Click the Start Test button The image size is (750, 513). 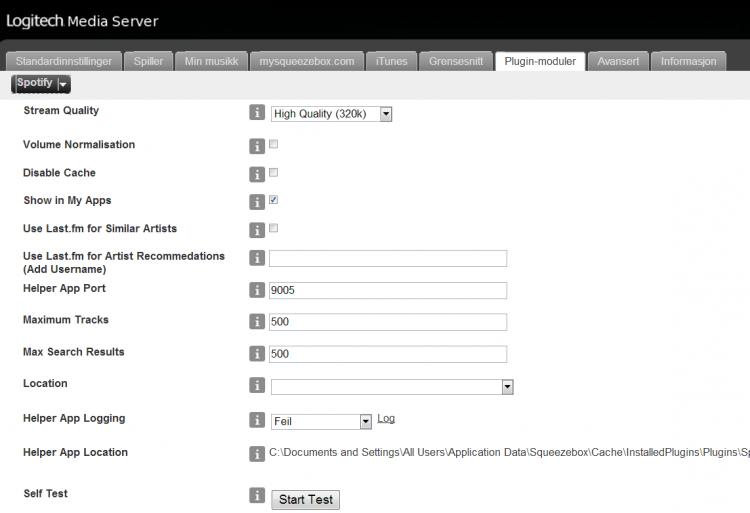pos(306,500)
